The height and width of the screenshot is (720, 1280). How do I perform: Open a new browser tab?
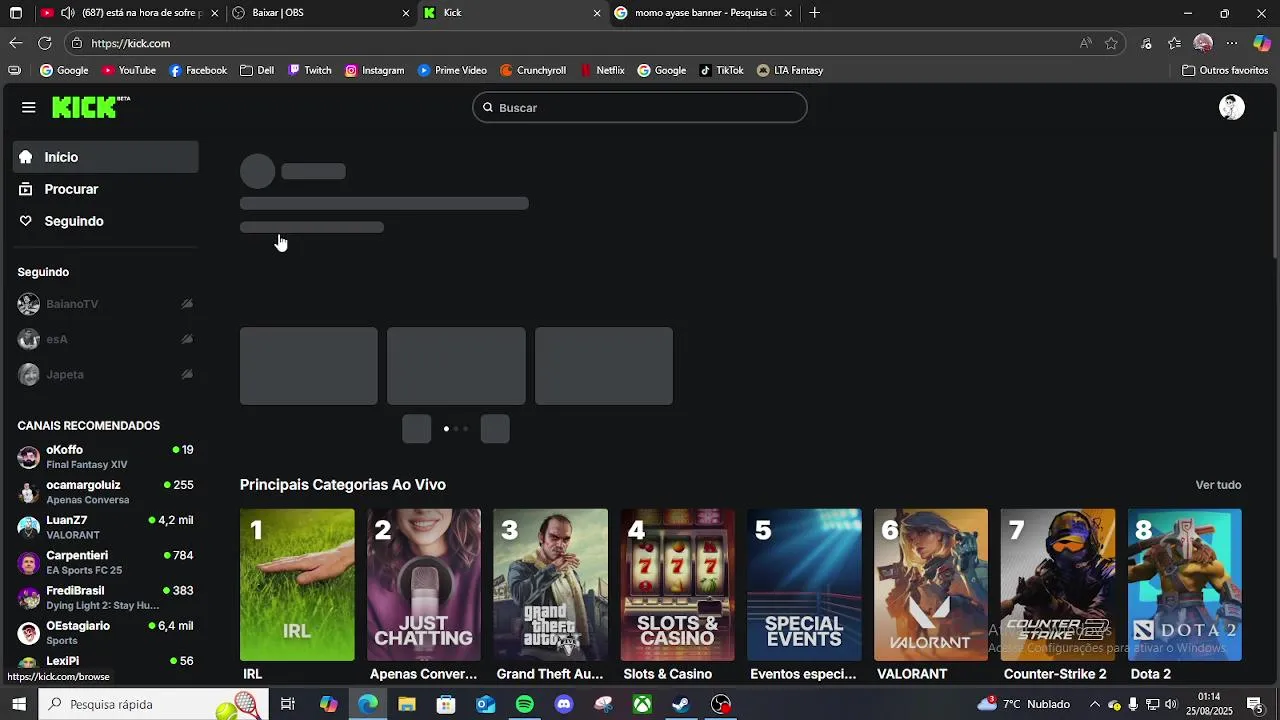click(x=814, y=13)
